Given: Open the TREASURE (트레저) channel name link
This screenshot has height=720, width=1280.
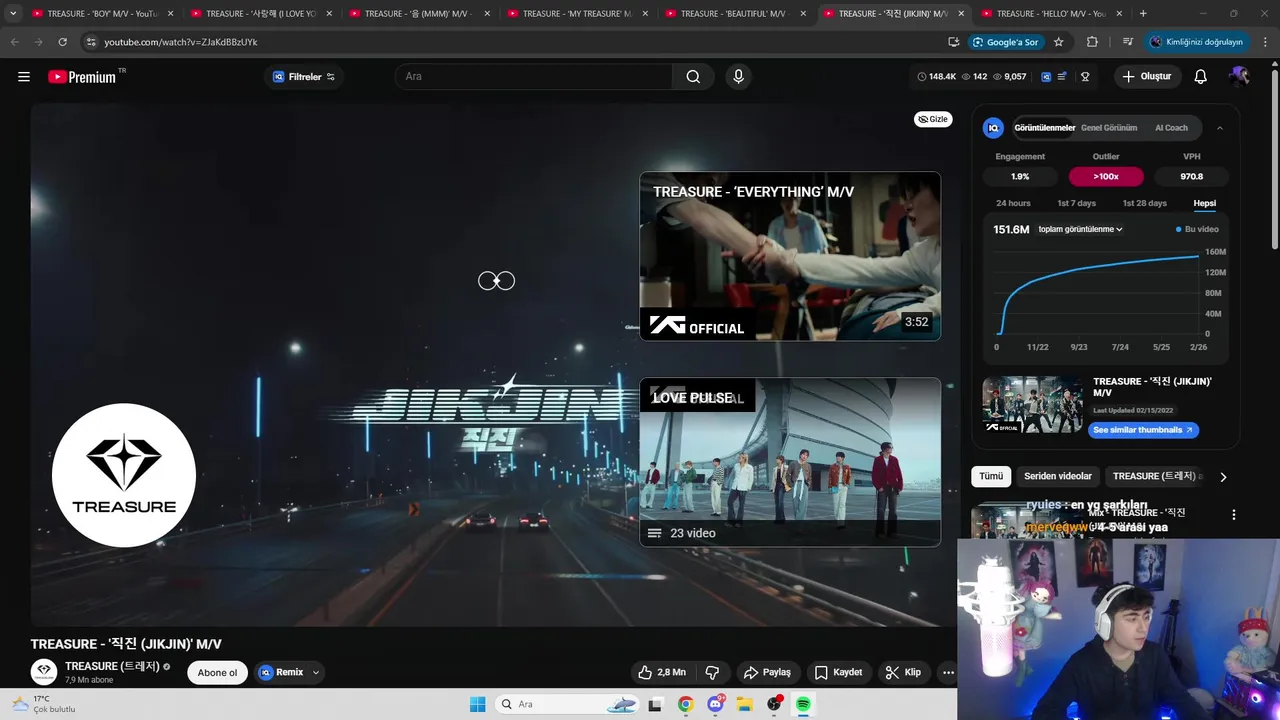Looking at the screenshot, I should [113, 666].
